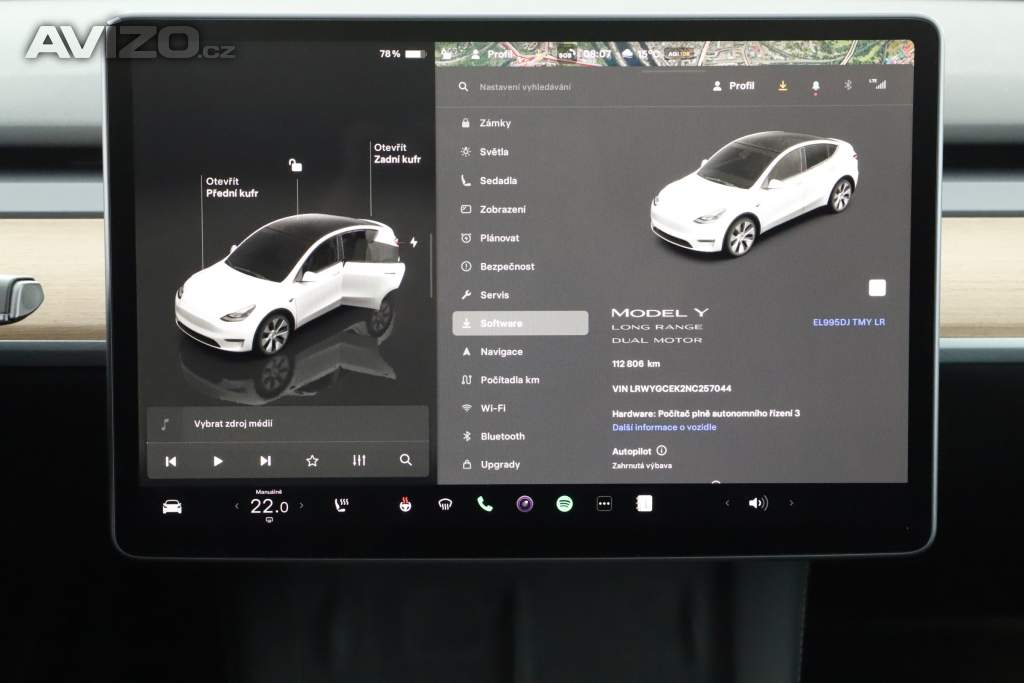Tap the lock icon in the top status bar

(447, 54)
